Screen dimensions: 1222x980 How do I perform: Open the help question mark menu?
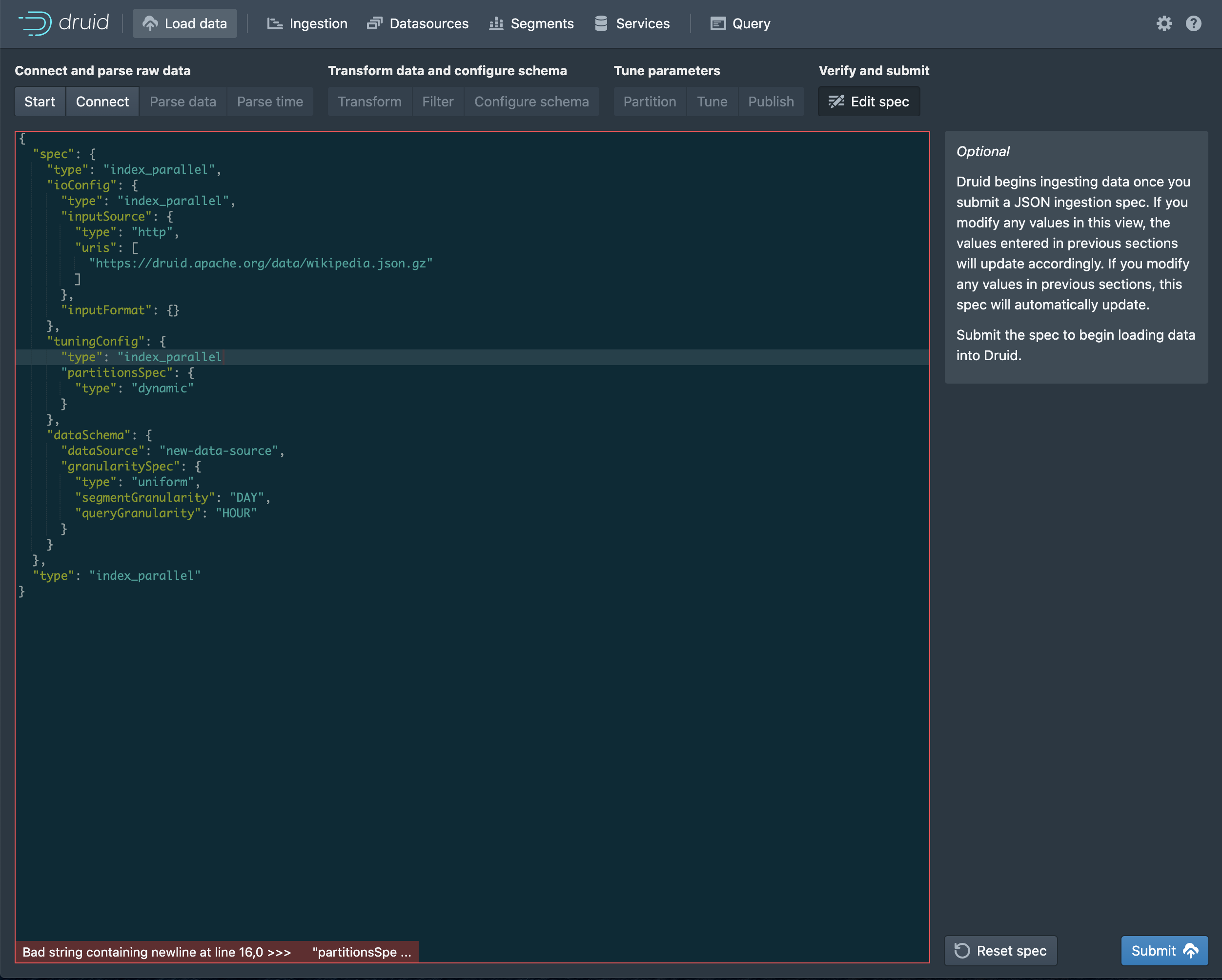(x=1194, y=24)
